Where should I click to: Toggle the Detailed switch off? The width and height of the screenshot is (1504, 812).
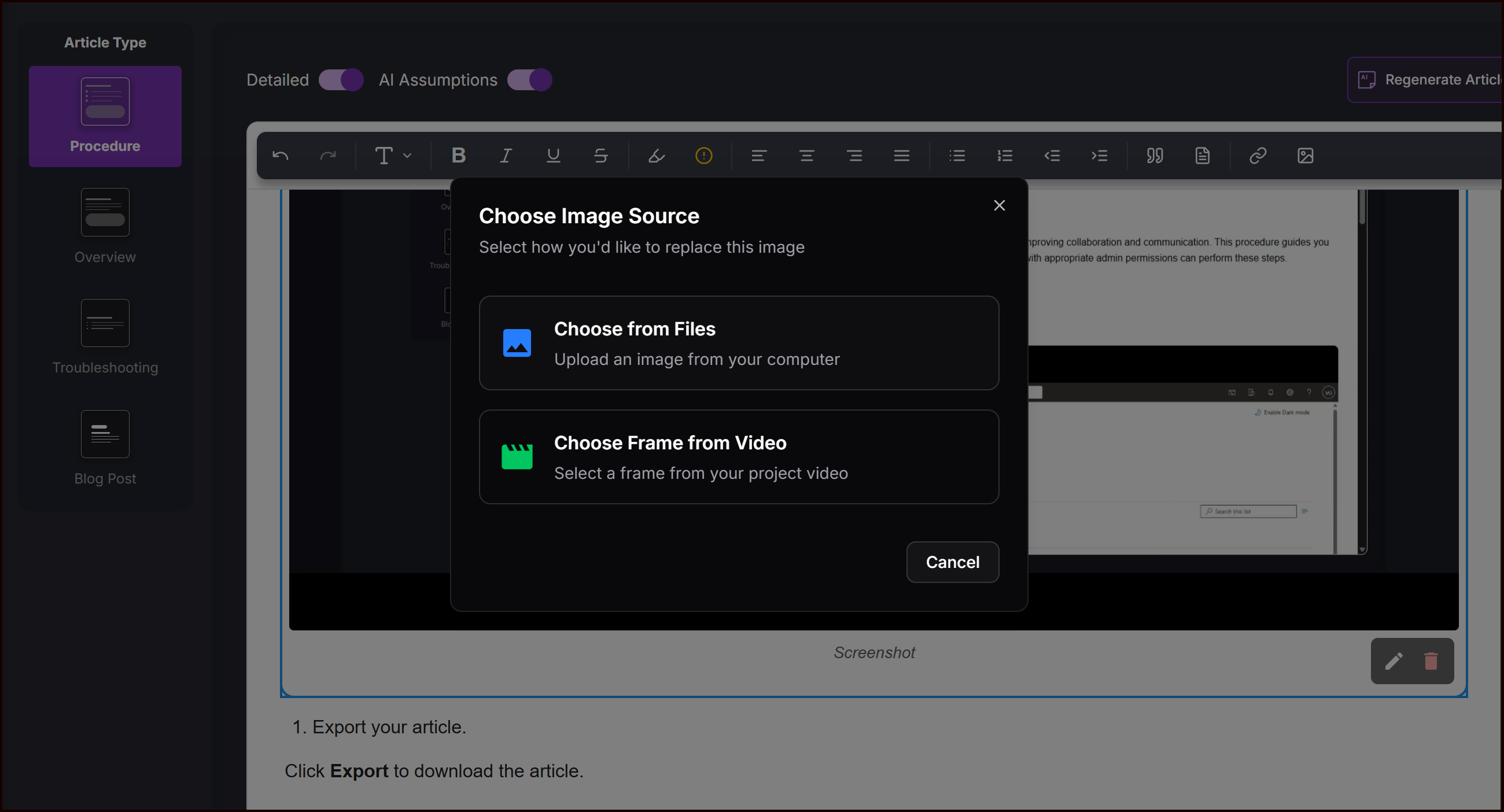coord(341,80)
